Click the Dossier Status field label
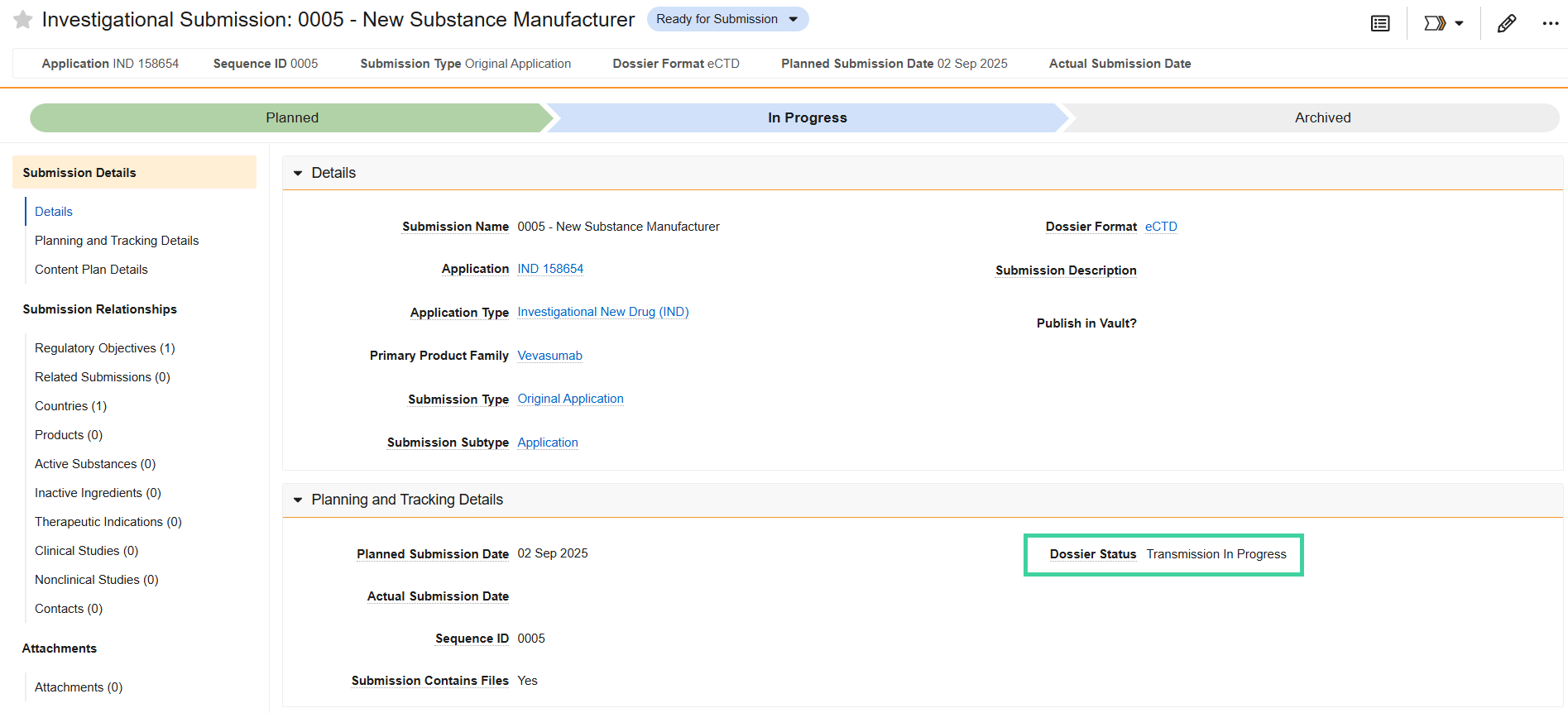 coord(1093,554)
